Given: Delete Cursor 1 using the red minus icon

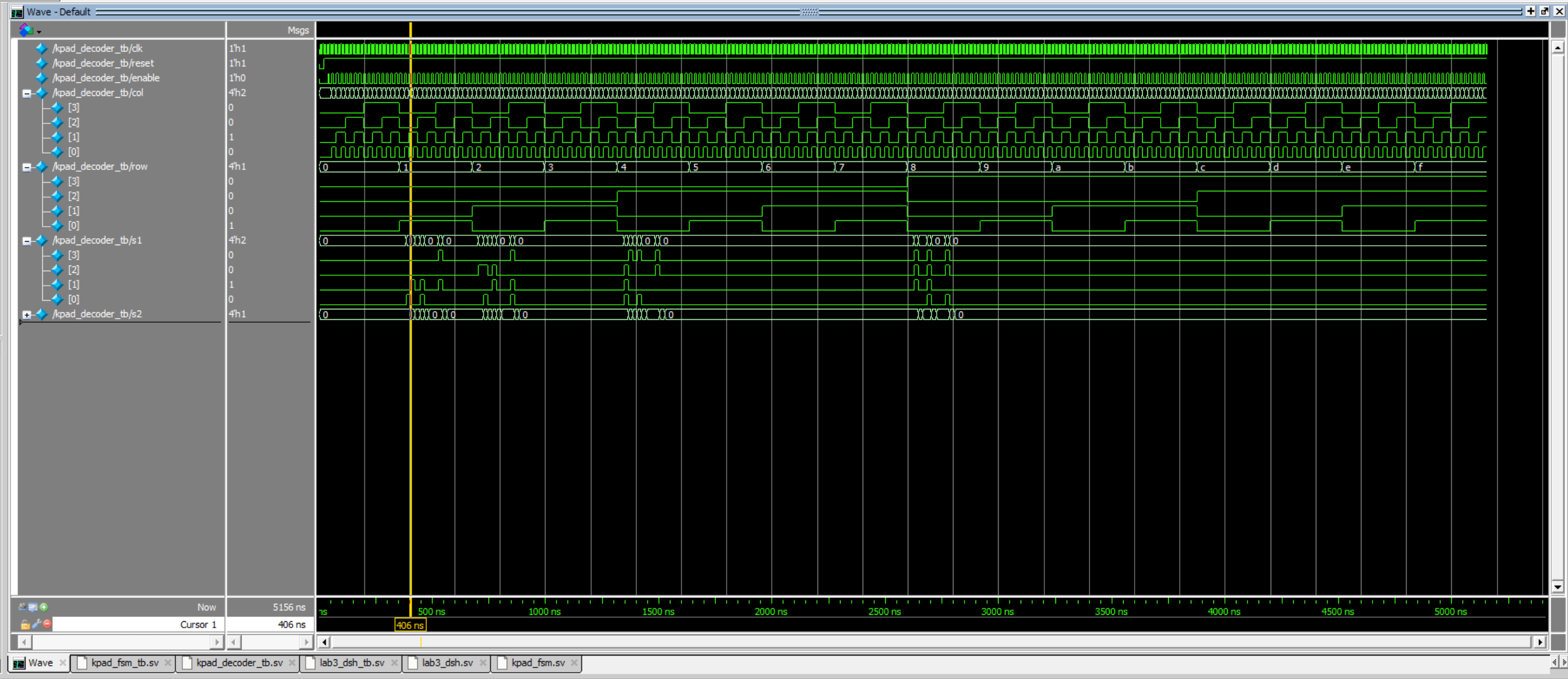Looking at the screenshot, I should pos(47,624).
